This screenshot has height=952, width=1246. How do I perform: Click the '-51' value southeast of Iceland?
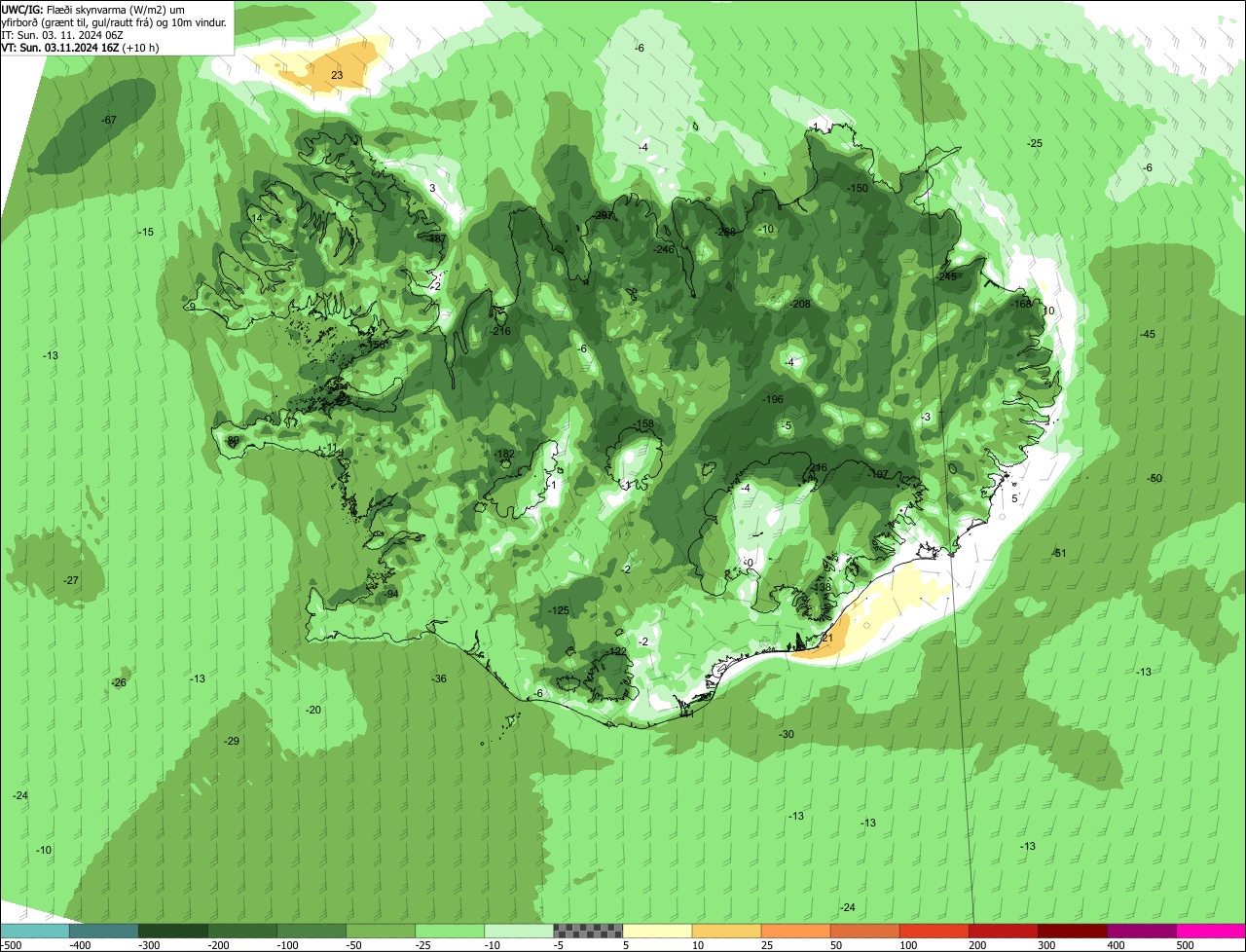coord(1060,553)
